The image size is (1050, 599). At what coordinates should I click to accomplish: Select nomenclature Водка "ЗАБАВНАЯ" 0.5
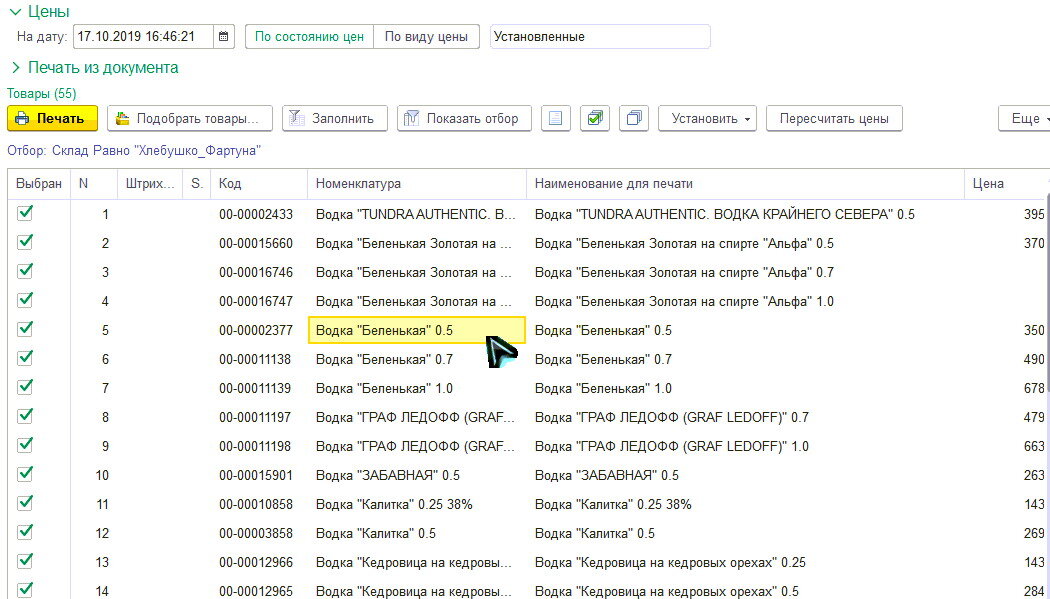(417, 475)
